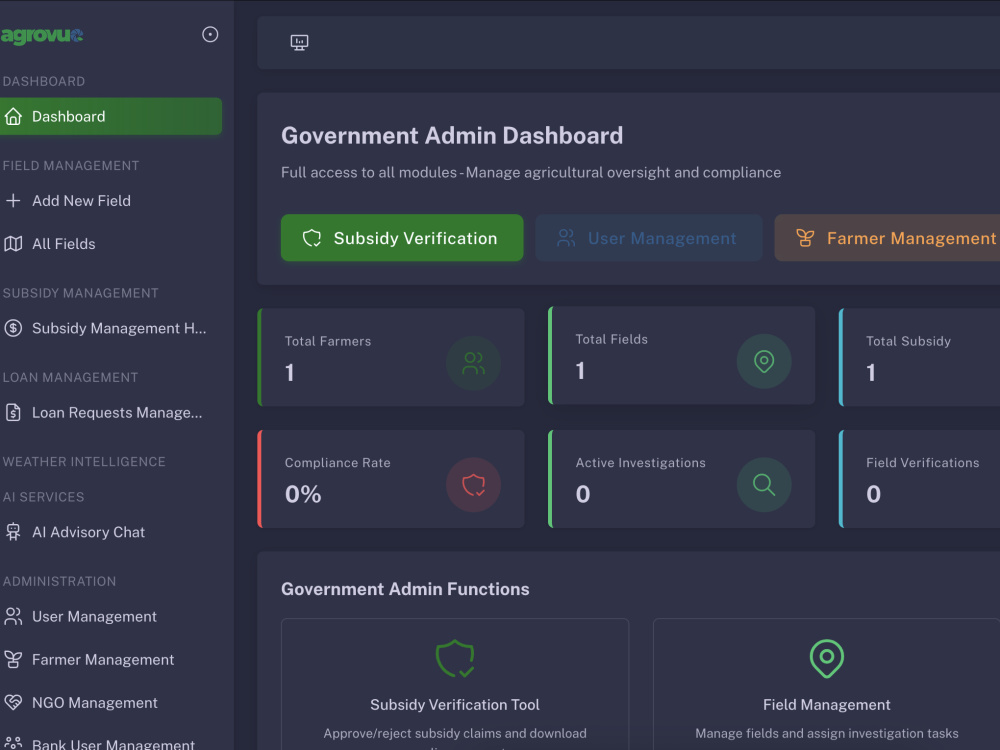Click the Subsidy Verification green button
The image size is (1000, 750).
tap(402, 238)
